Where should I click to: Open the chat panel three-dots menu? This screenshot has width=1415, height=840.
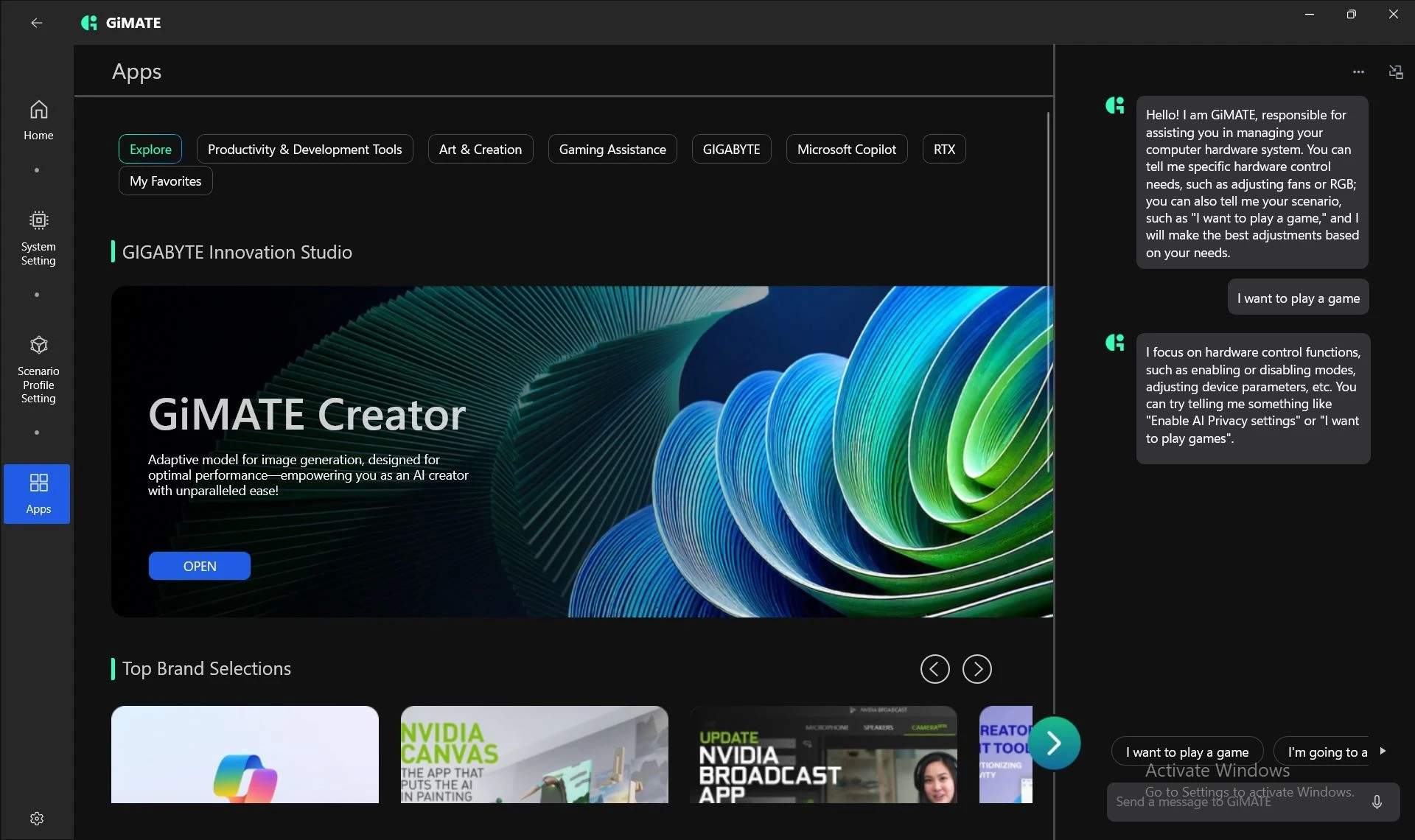click(x=1358, y=71)
